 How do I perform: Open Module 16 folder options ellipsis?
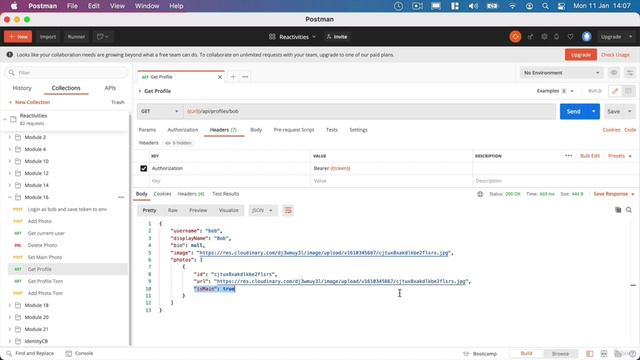[121, 197]
